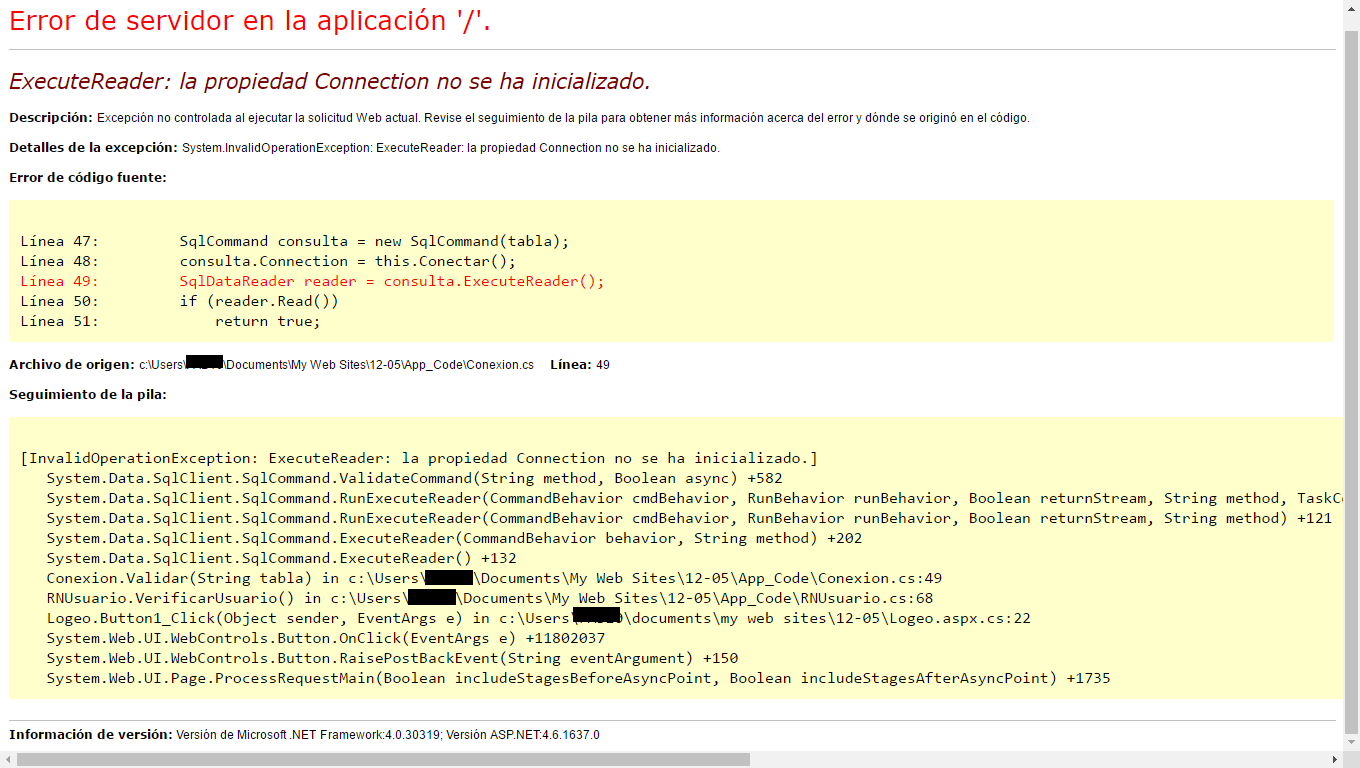1360x768 pixels.
Task: Click the italic ExecuteReader error subtitle
Action: click(330, 81)
